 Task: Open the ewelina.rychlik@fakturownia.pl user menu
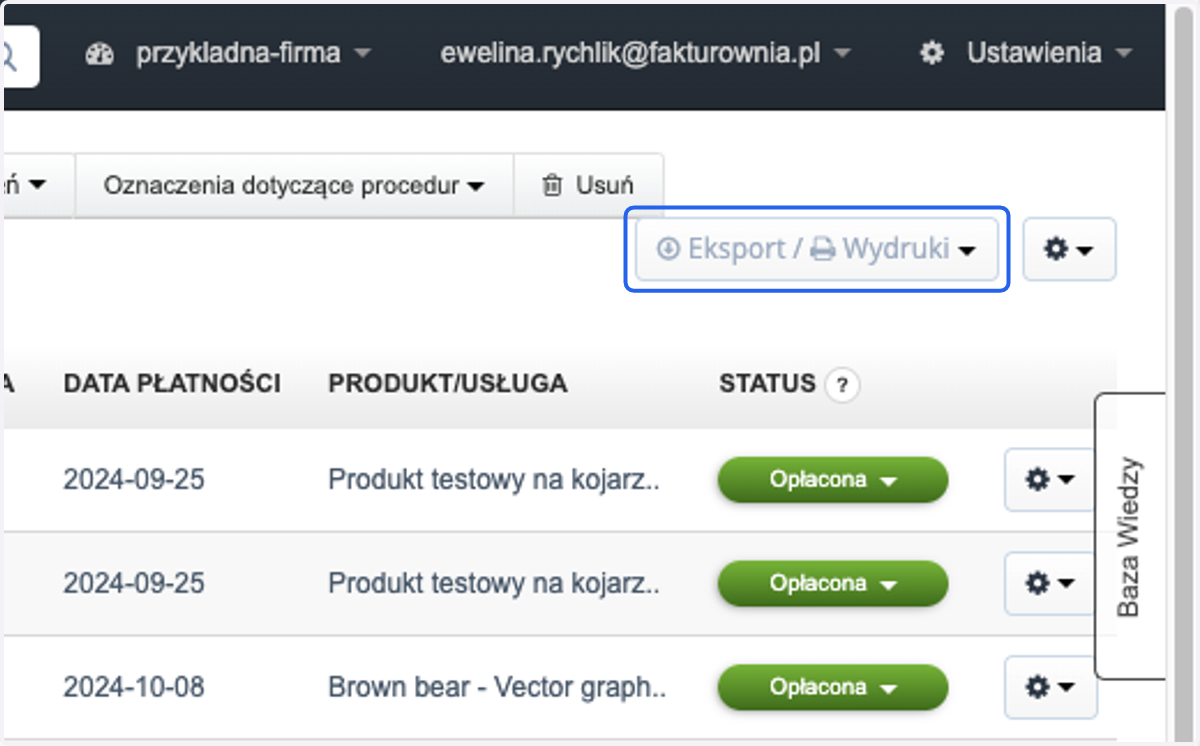pos(646,54)
